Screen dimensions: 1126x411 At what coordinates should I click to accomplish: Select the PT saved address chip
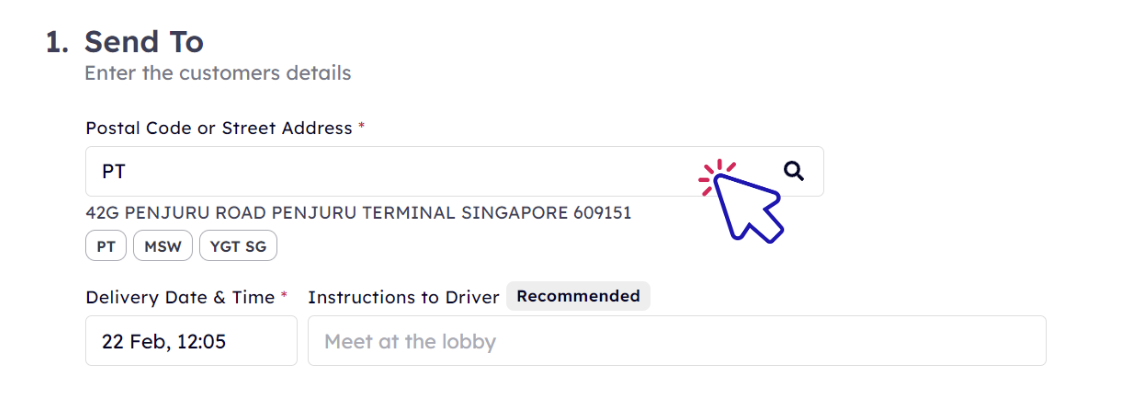[x=106, y=246]
